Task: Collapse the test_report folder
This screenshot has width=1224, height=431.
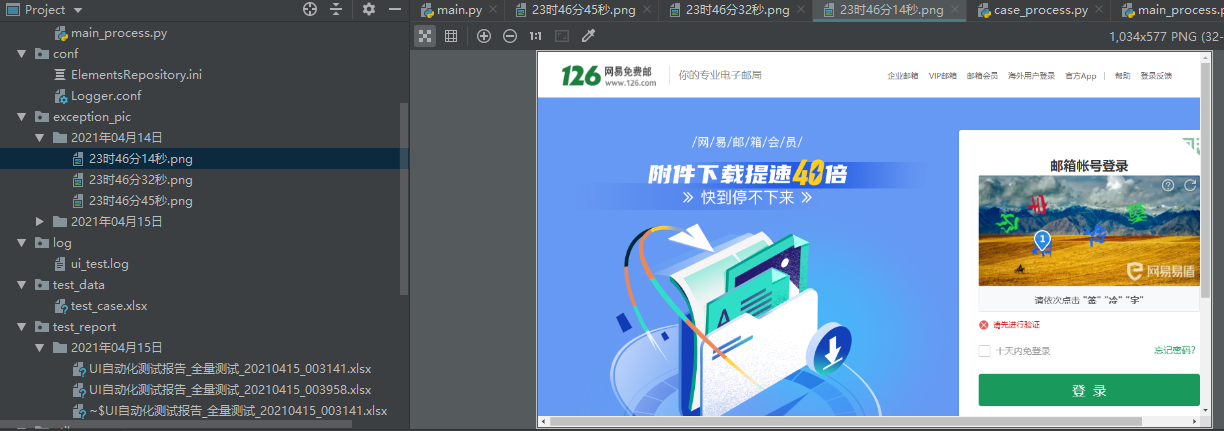Action: coord(22,327)
